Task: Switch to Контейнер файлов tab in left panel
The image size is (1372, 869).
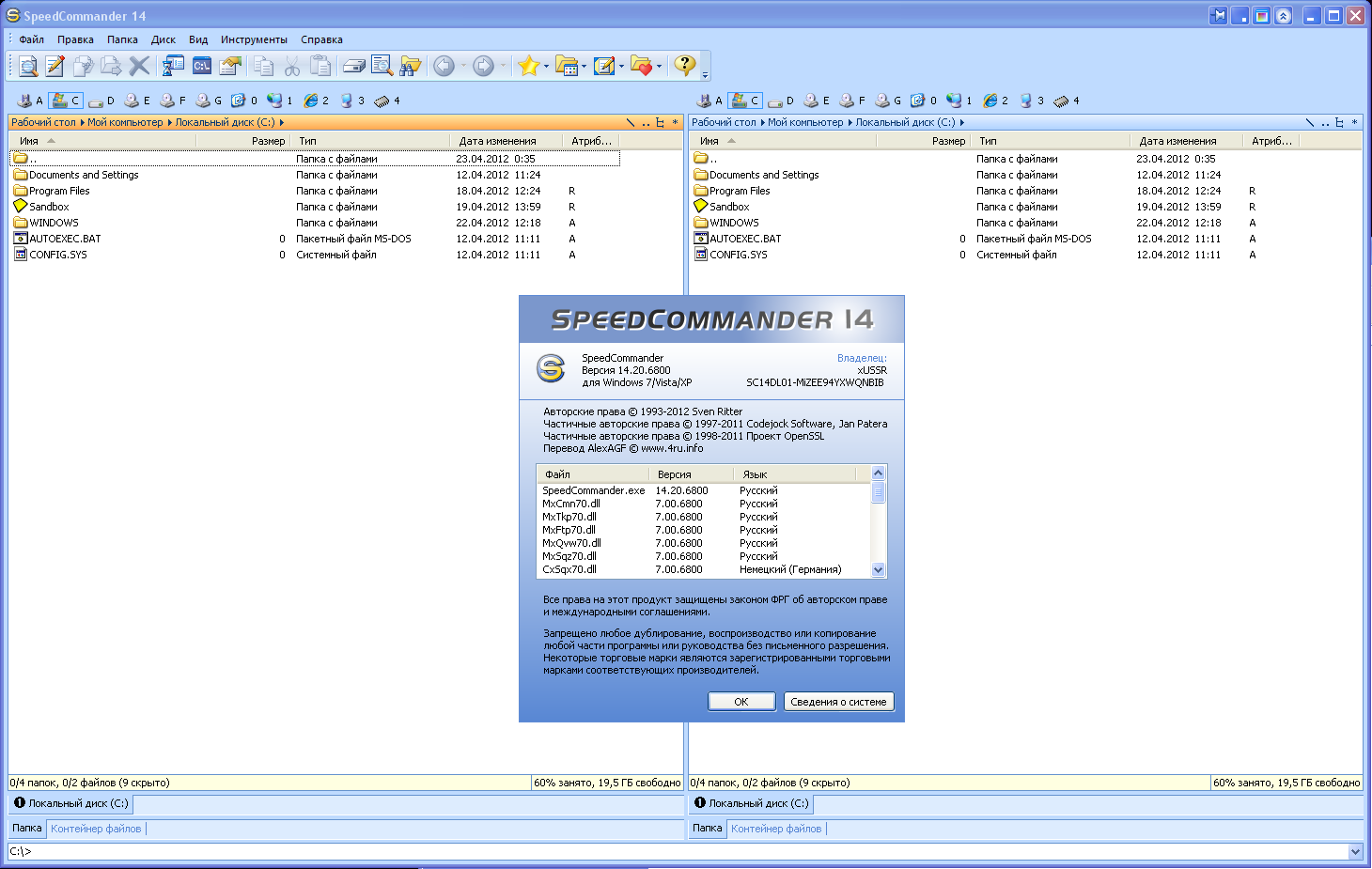Action: pyautogui.click(x=96, y=829)
